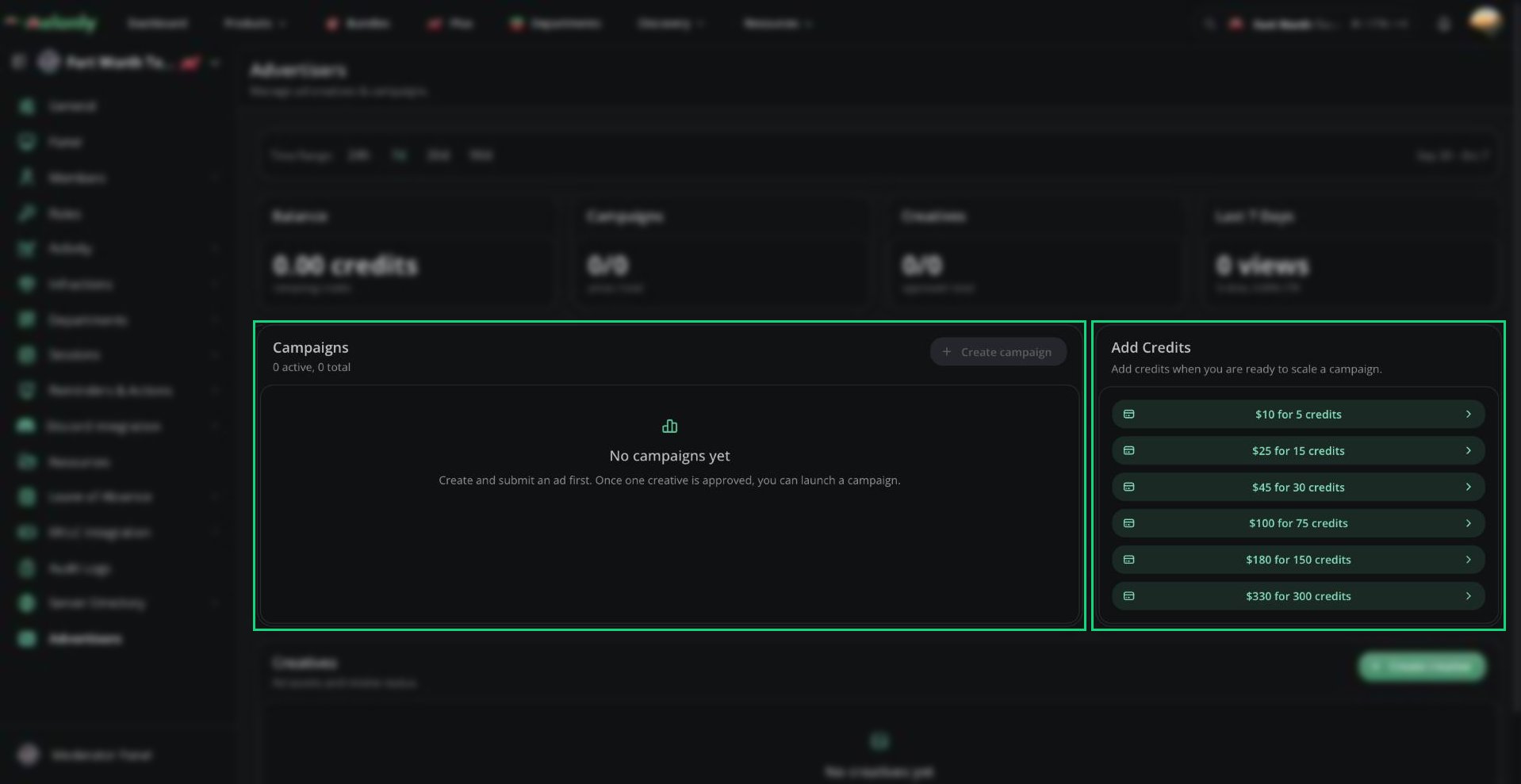Click the Add Credits heading

(1151, 348)
